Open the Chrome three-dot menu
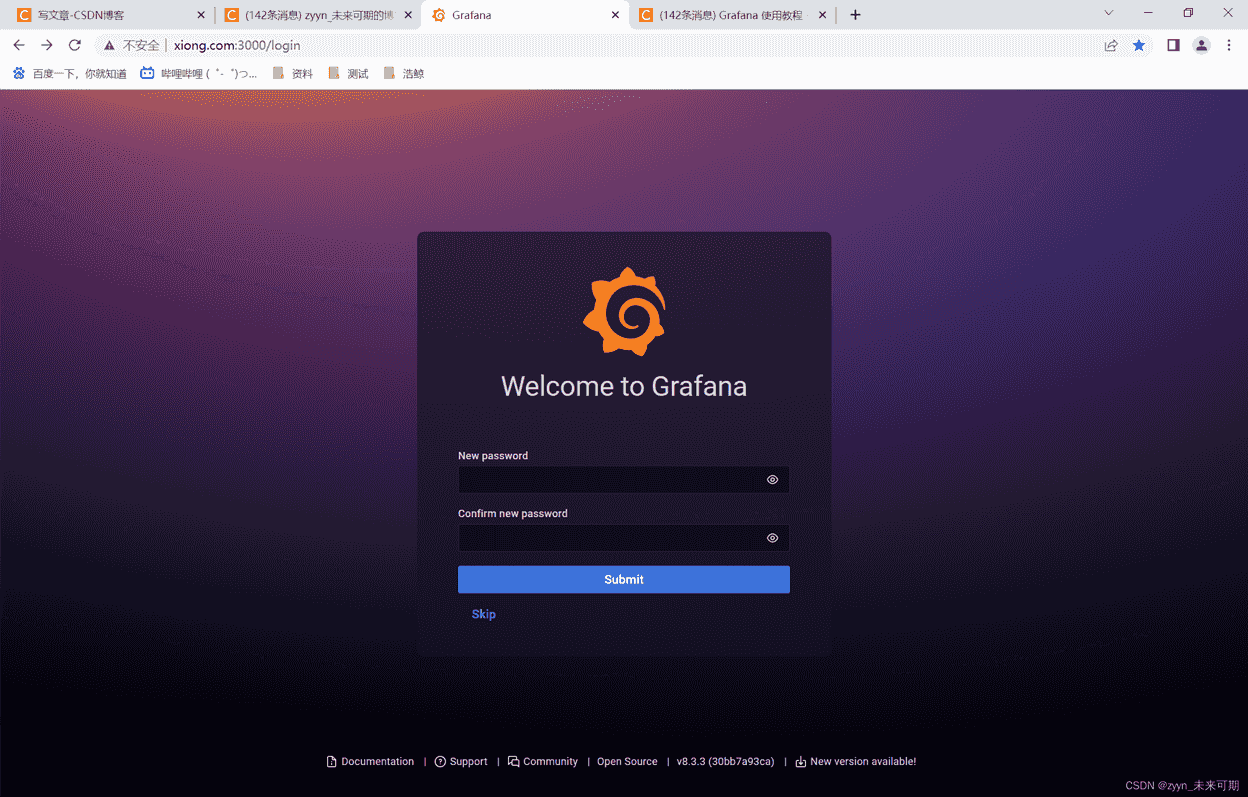This screenshot has height=797, width=1248. [1229, 45]
